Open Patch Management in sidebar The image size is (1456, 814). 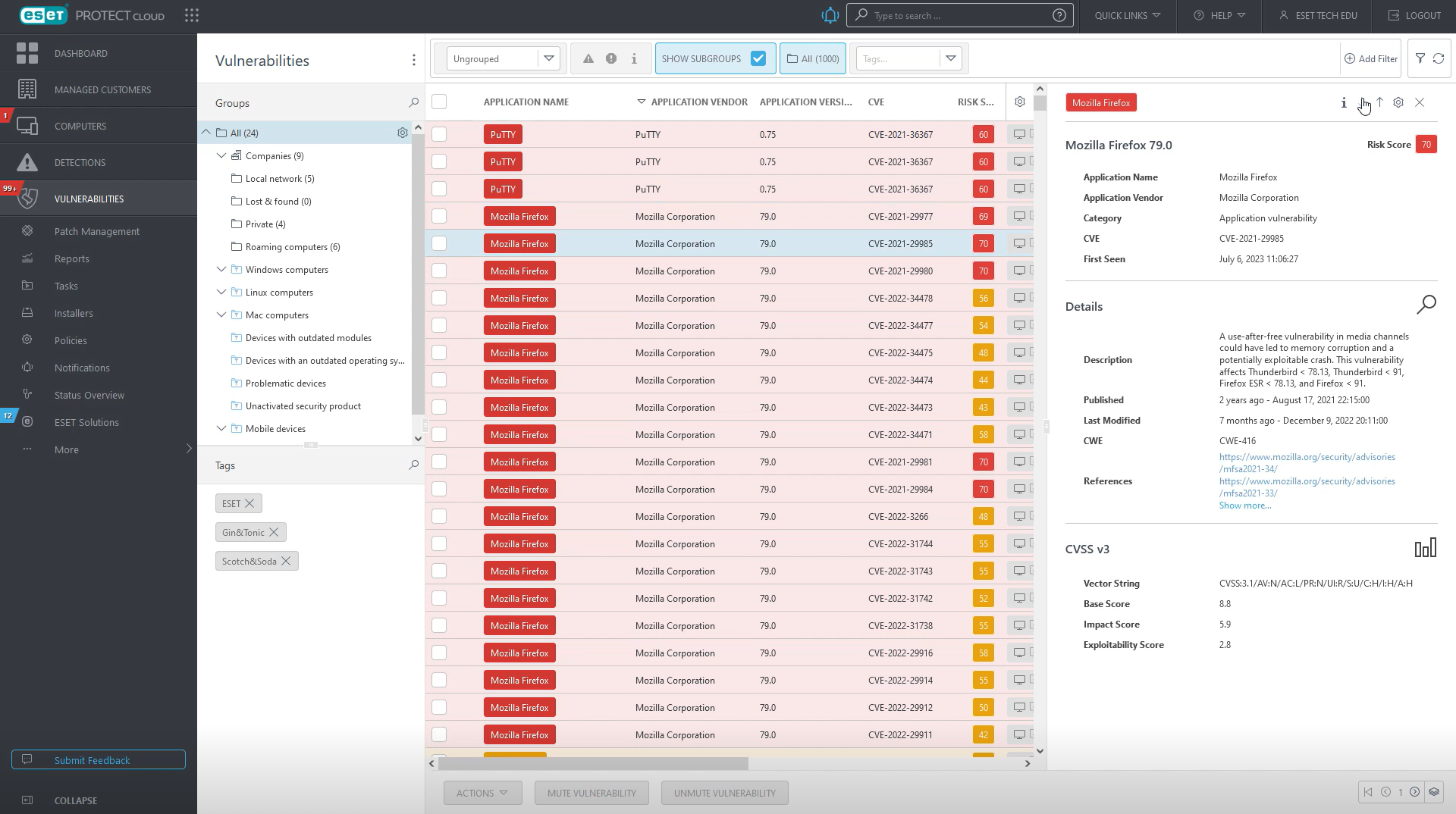[x=97, y=231]
